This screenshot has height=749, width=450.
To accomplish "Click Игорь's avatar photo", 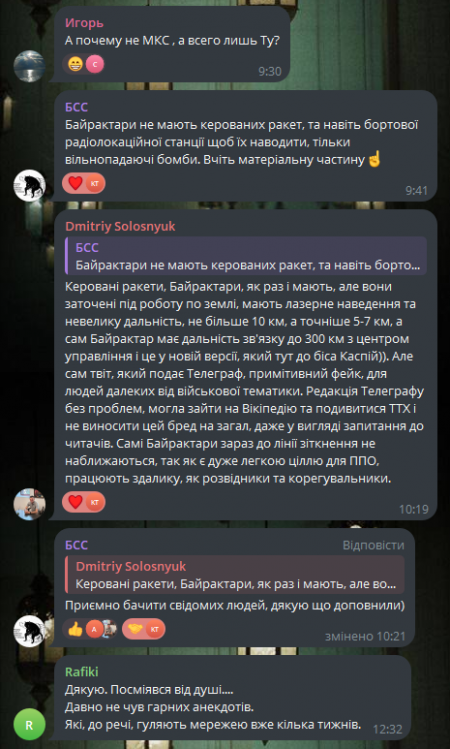I will (29, 66).
